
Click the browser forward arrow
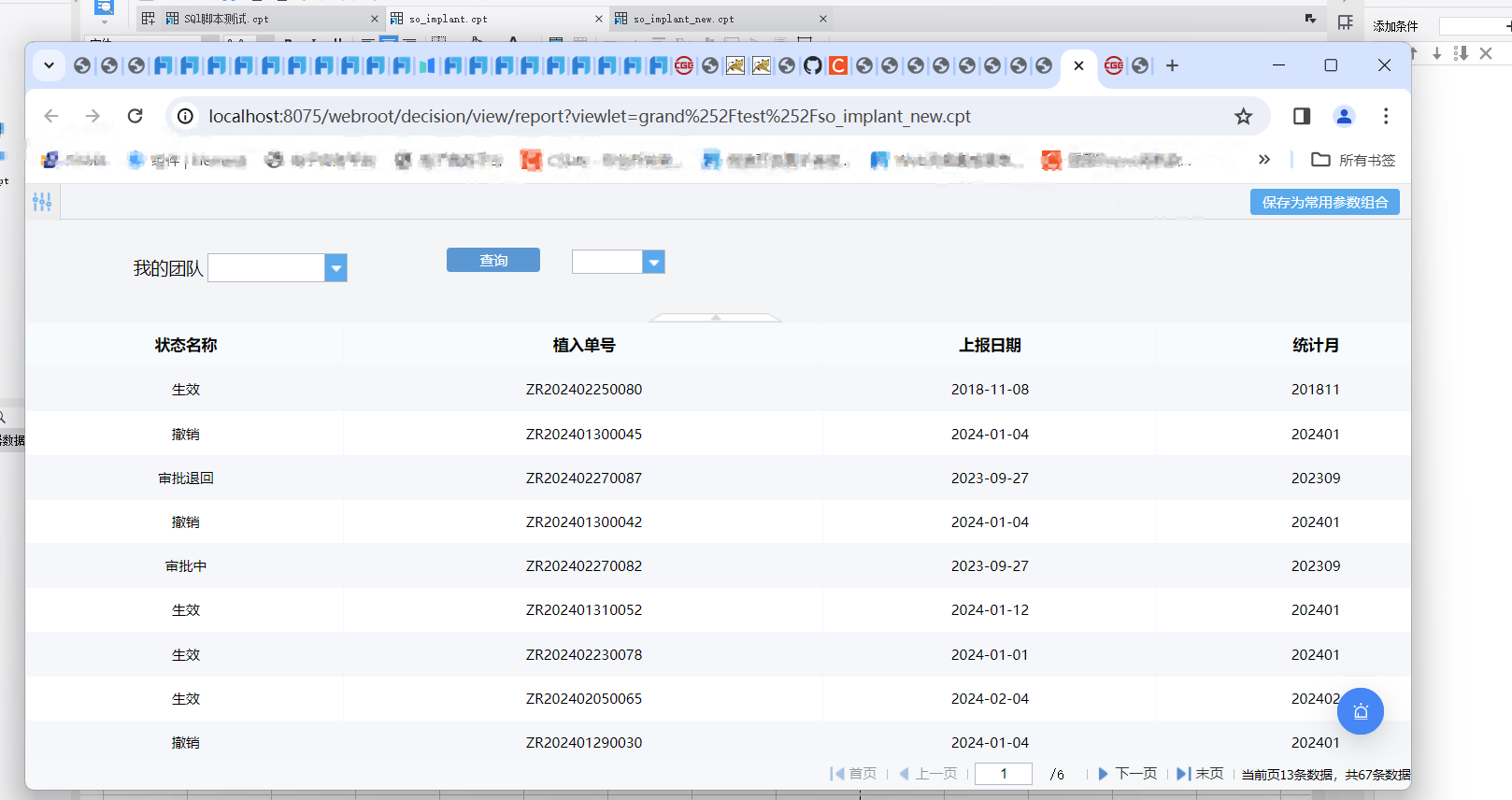coord(93,116)
